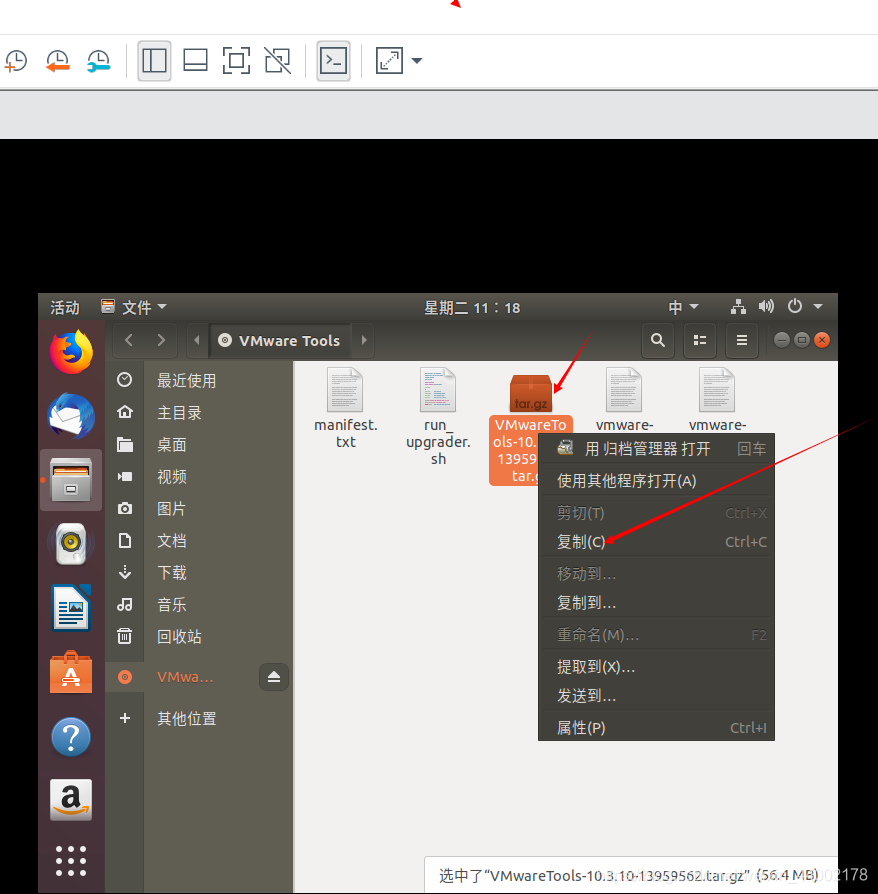Go forward in the file manager

pyautogui.click(x=161, y=340)
